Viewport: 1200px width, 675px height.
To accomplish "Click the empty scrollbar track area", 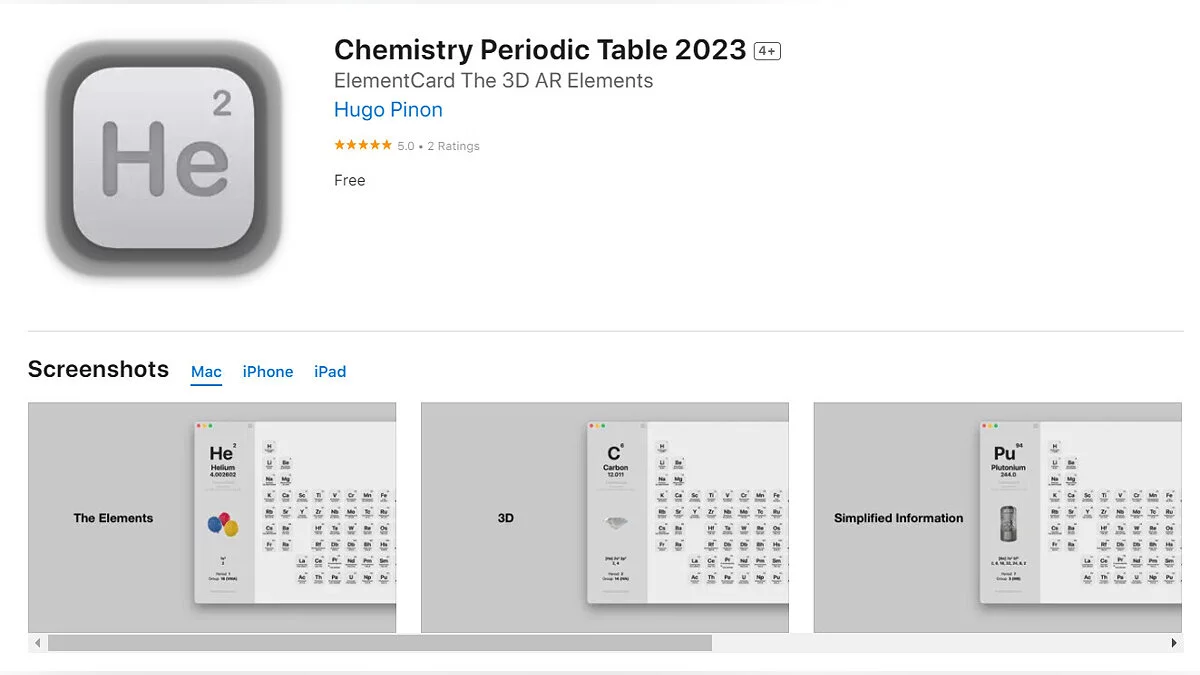I will (x=940, y=643).
